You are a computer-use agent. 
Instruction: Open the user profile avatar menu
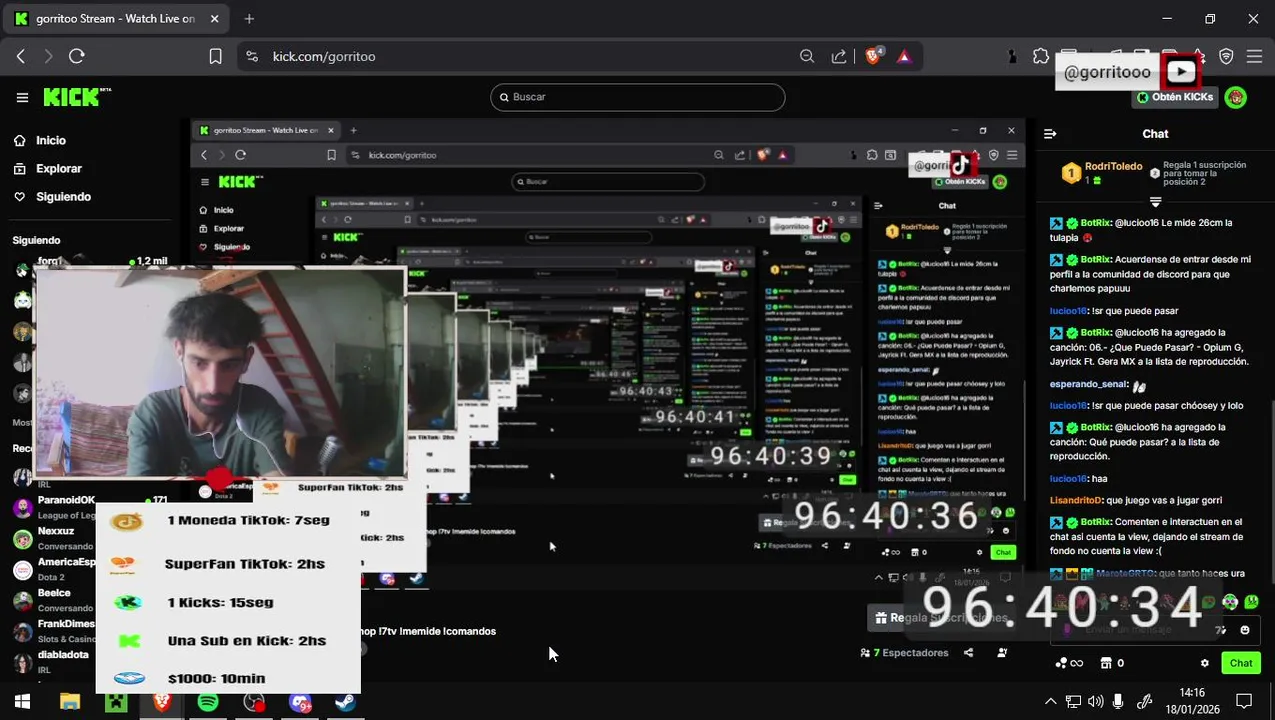coord(1236,97)
